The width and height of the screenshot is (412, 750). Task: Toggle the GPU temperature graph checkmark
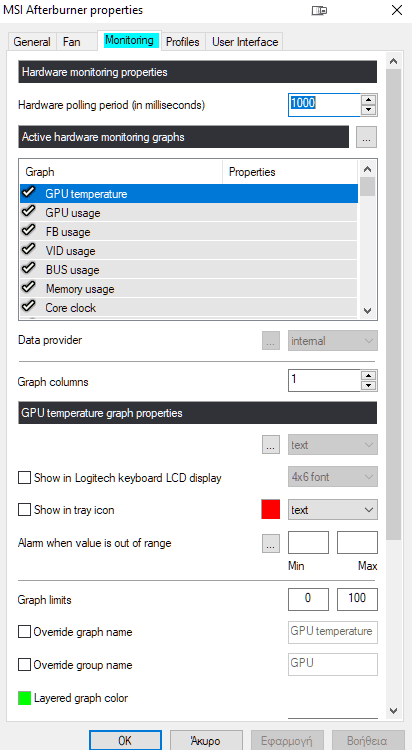coord(29,193)
